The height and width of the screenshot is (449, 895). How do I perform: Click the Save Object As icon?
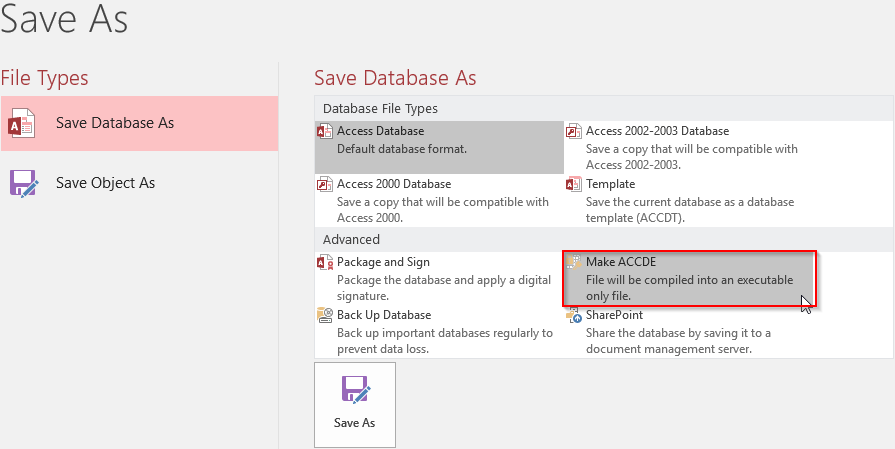(24, 183)
